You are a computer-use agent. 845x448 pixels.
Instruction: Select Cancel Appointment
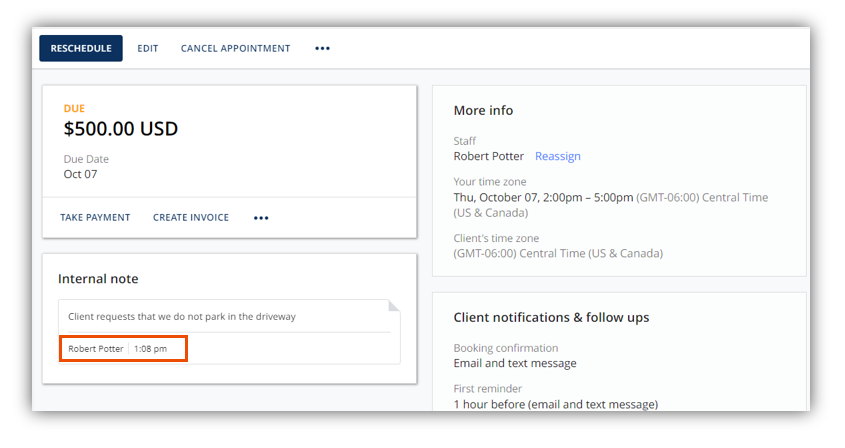pos(236,49)
